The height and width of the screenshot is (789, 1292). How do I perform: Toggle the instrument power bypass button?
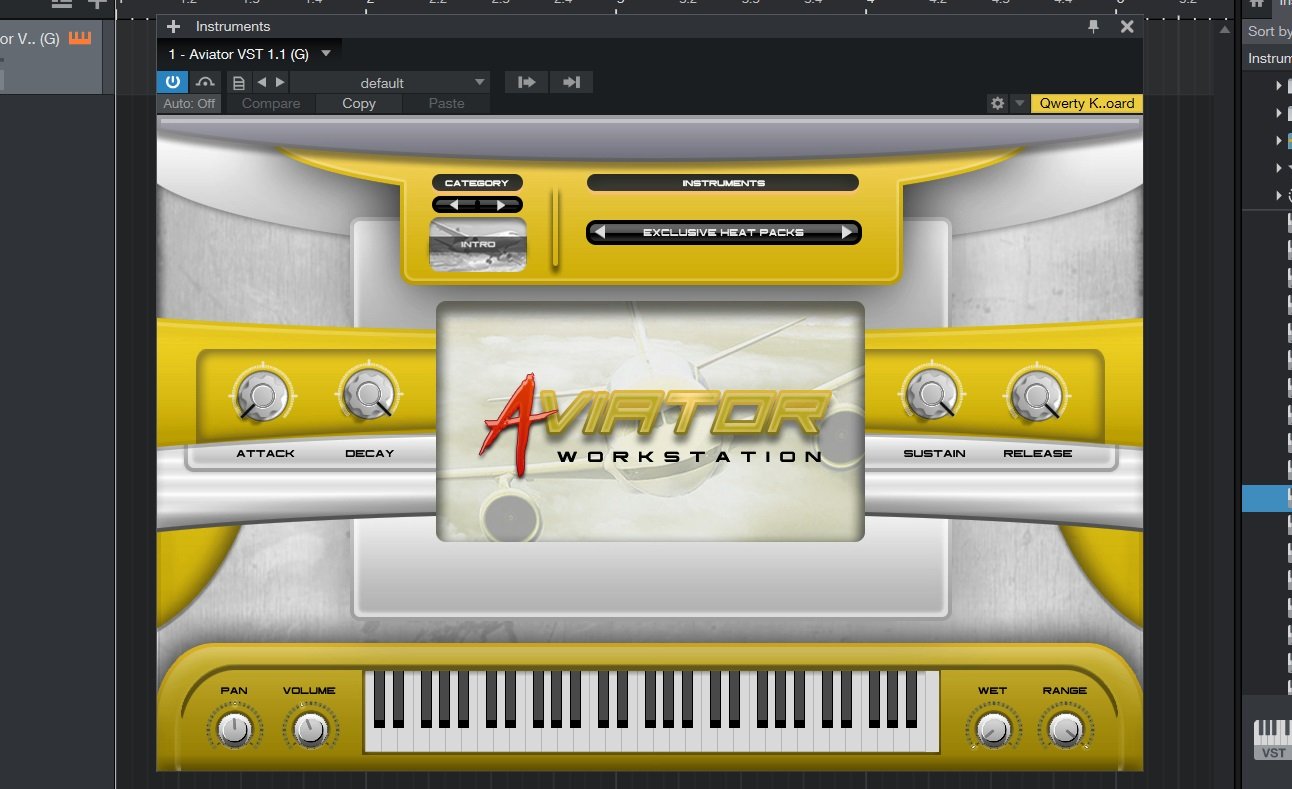coord(172,82)
